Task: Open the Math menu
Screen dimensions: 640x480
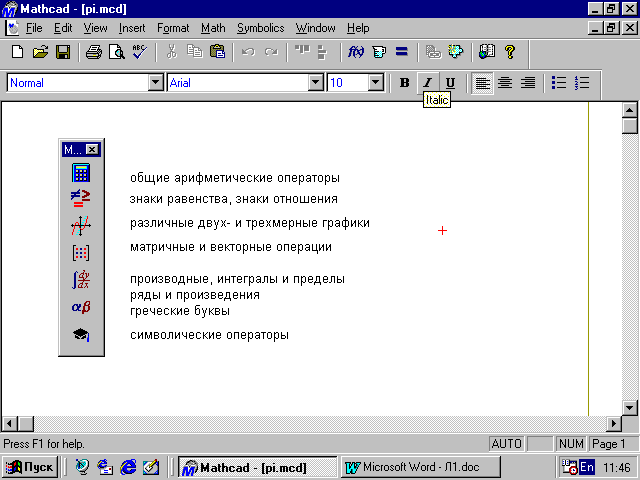Action: point(213,28)
